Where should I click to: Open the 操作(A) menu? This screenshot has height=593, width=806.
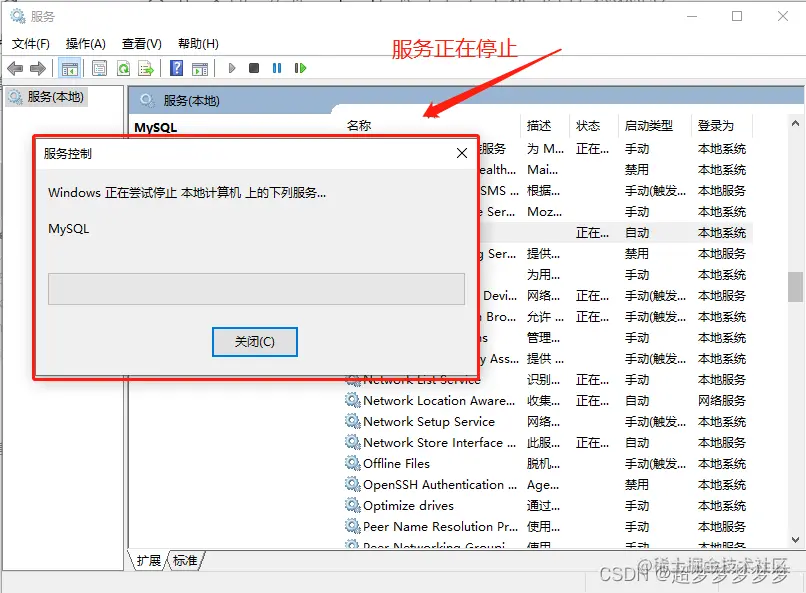pos(86,44)
